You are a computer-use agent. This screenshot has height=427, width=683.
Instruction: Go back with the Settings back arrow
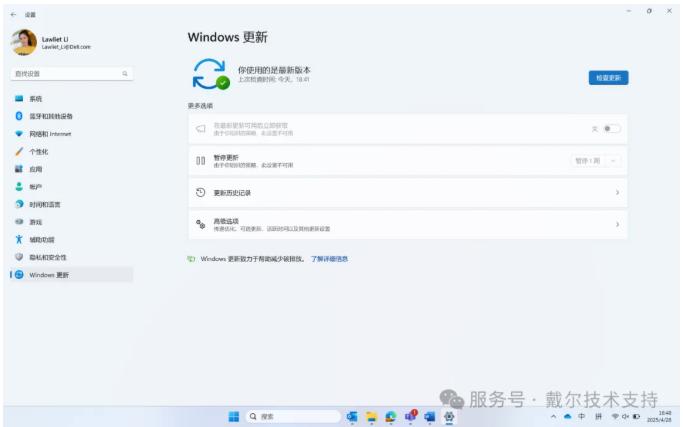tap(13, 14)
